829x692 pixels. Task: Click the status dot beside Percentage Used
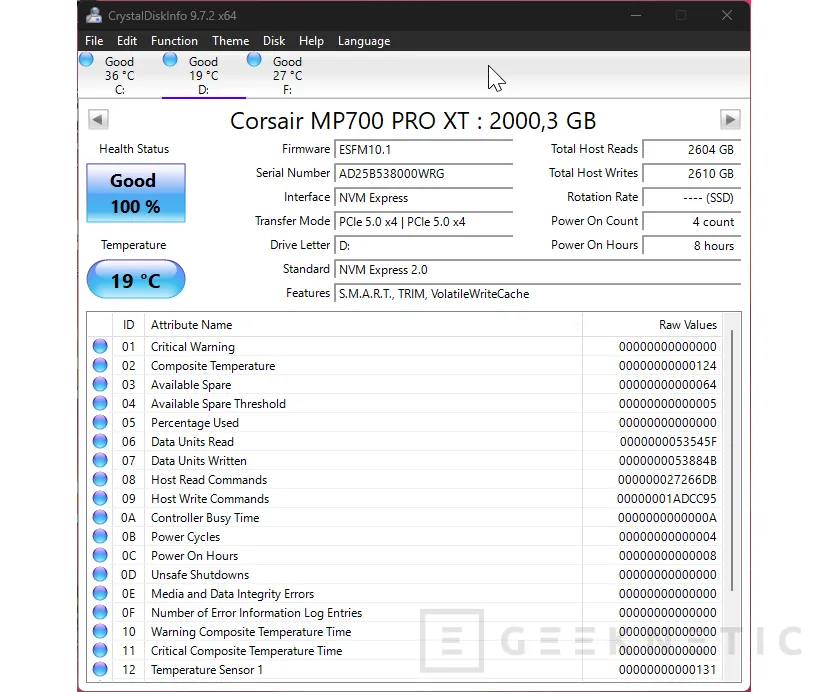tap(99, 422)
